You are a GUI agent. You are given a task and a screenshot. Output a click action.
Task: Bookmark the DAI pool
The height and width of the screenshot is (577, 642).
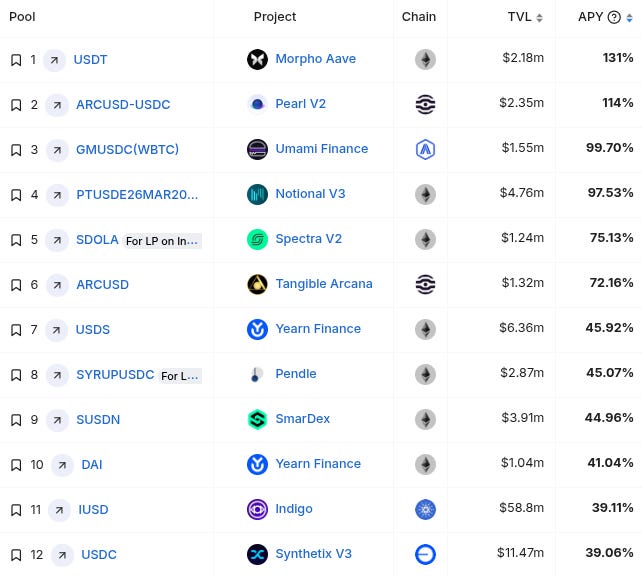16,465
